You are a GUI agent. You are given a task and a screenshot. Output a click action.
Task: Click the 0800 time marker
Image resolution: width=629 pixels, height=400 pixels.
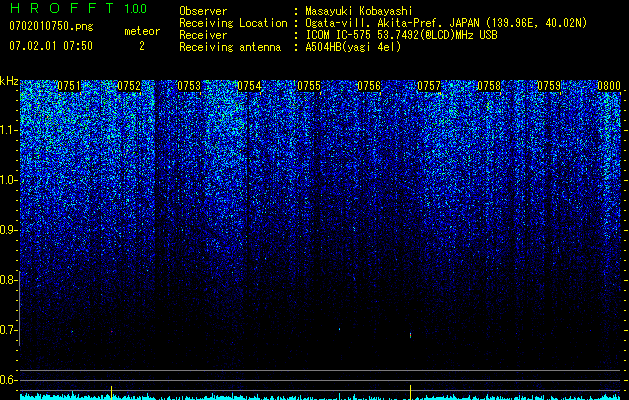point(609,86)
